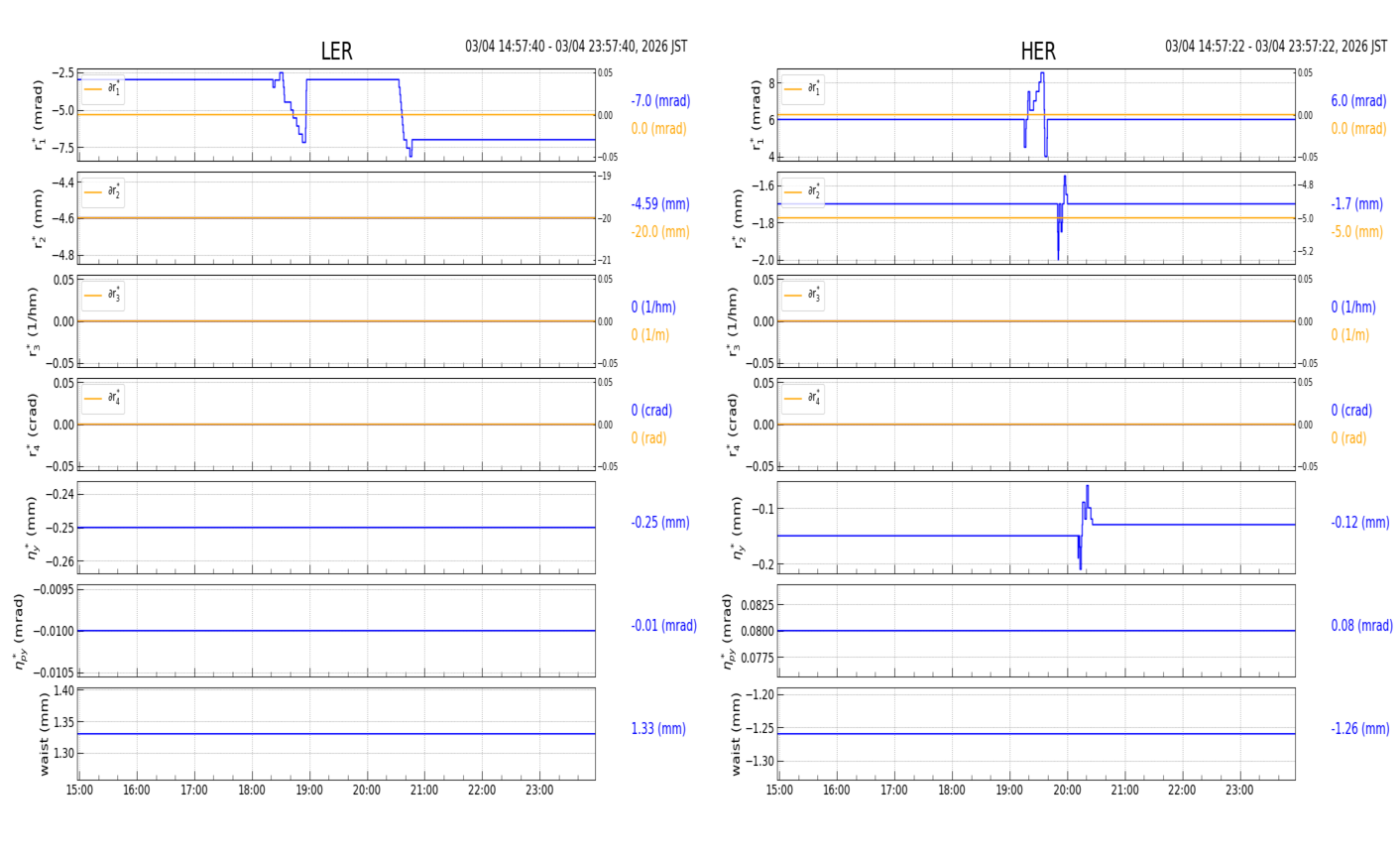Click the HER value -0.12 (mm)
Screen dimensions: 1400x857
pyautogui.click(x=1360, y=523)
